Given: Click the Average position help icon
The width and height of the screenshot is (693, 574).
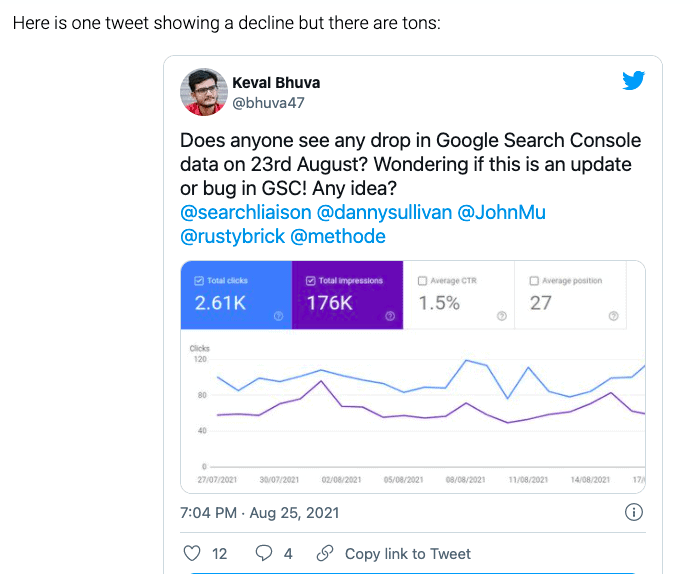Looking at the screenshot, I should tap(613, 316).
